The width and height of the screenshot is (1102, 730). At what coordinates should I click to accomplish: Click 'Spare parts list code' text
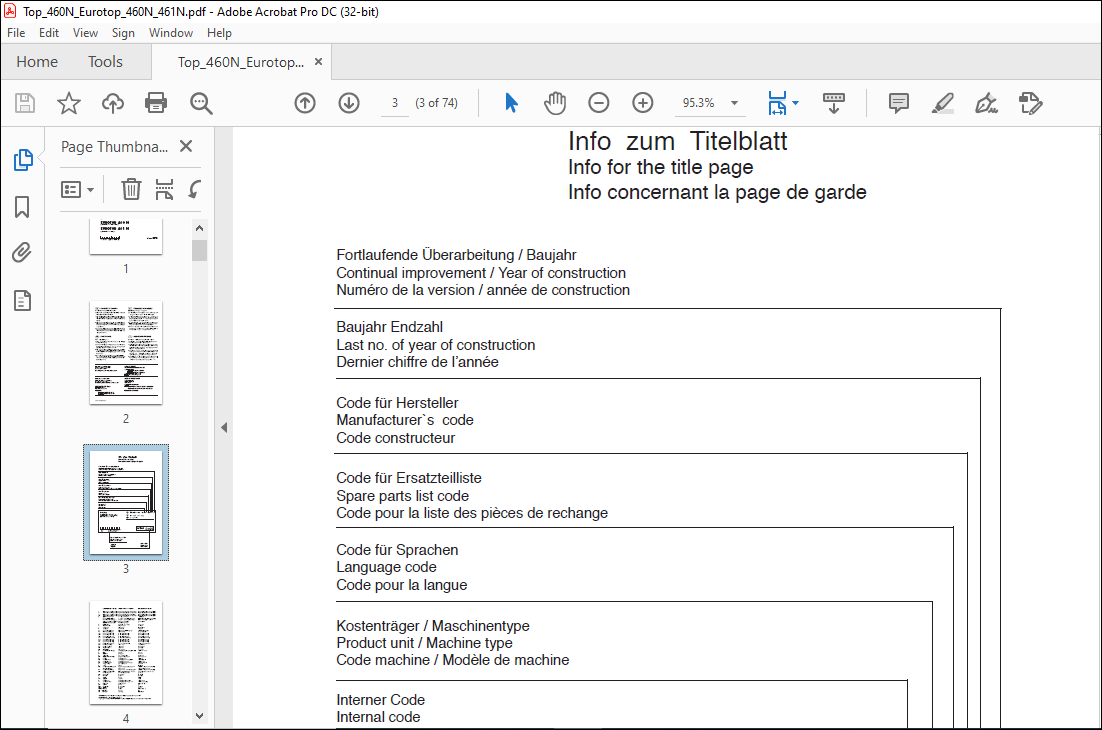pyautogui.click(x=402, y=496)
